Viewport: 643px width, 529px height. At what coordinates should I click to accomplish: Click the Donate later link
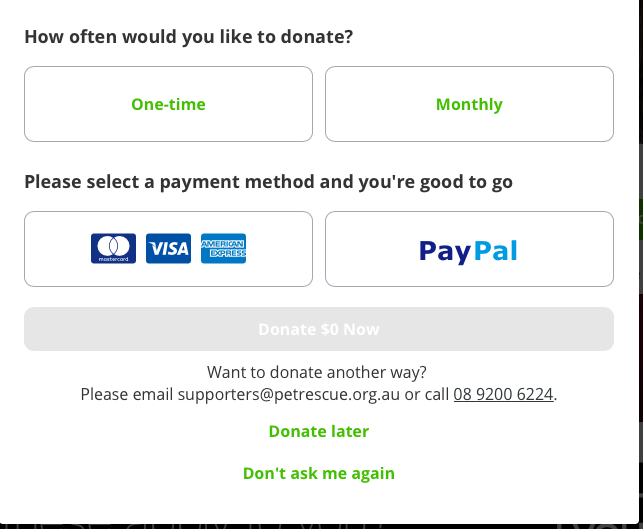pos(319,431)
